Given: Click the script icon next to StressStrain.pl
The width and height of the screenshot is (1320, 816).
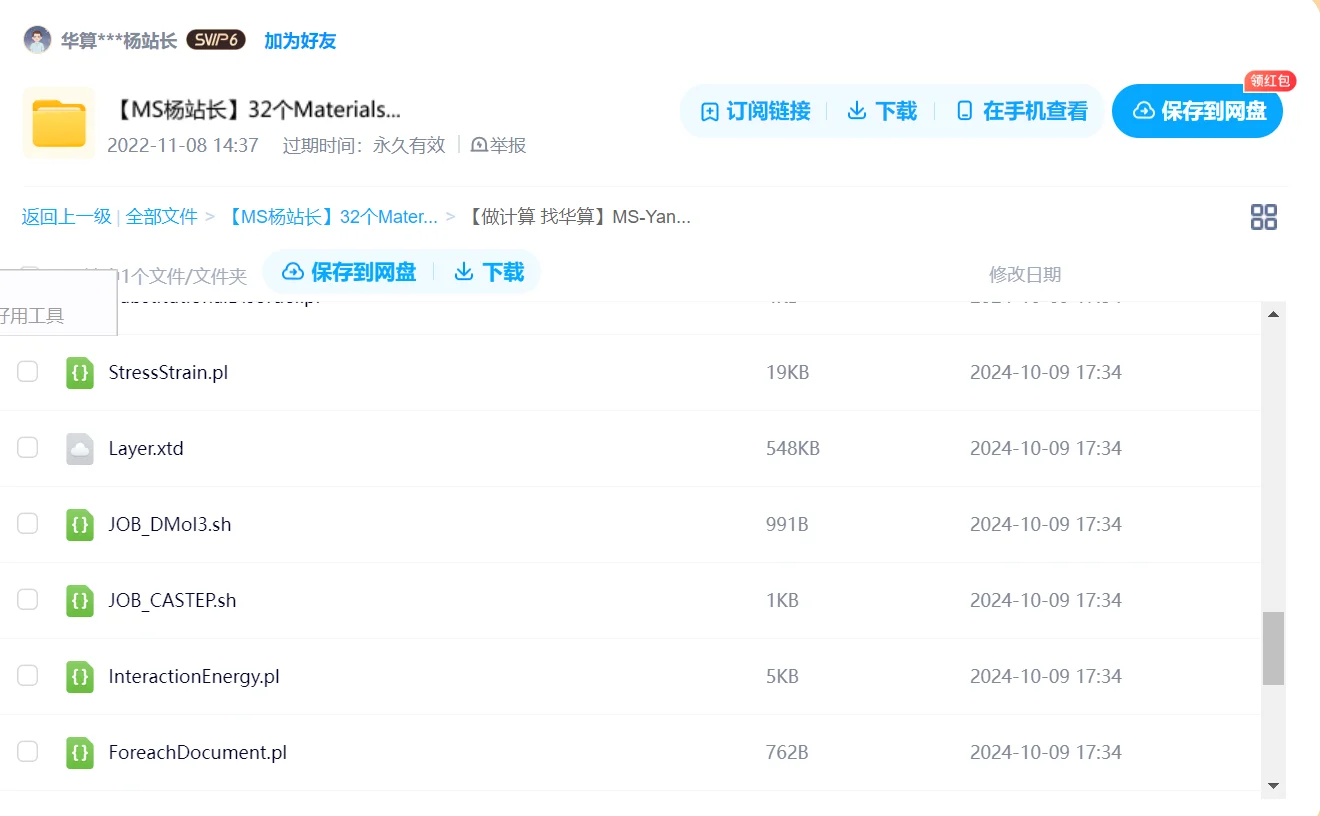Looking at the screenshot, I should coord(79,371).
